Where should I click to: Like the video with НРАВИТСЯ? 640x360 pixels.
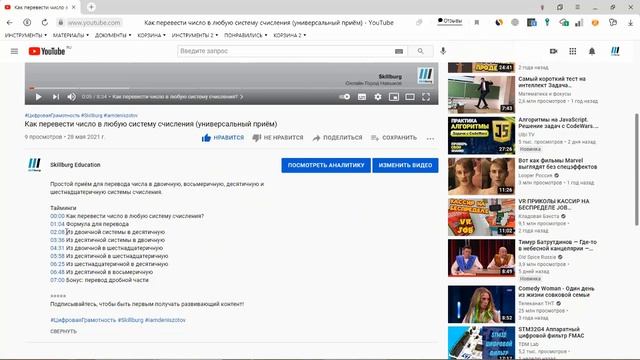[x=223, y=138]
